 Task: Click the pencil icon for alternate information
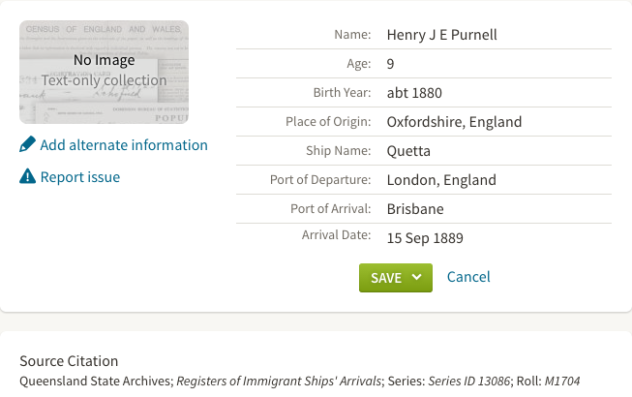(x=27, y=144)
